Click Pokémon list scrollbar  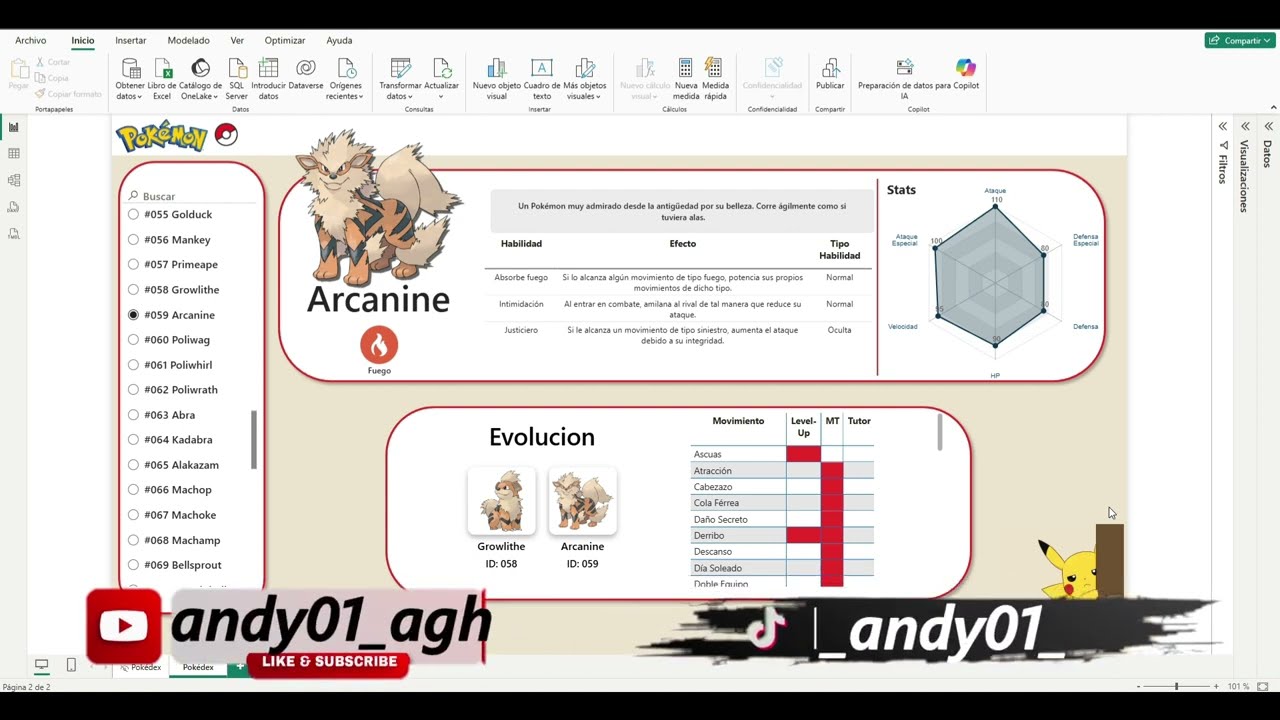[254, 439]
